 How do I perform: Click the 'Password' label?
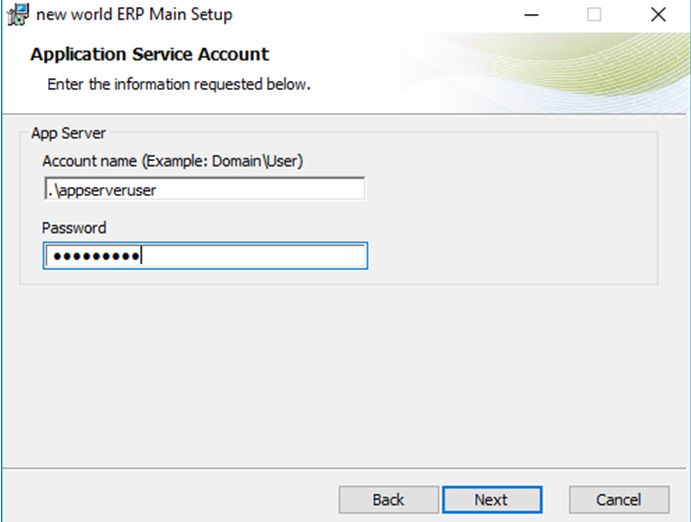(x=74, y=228)
